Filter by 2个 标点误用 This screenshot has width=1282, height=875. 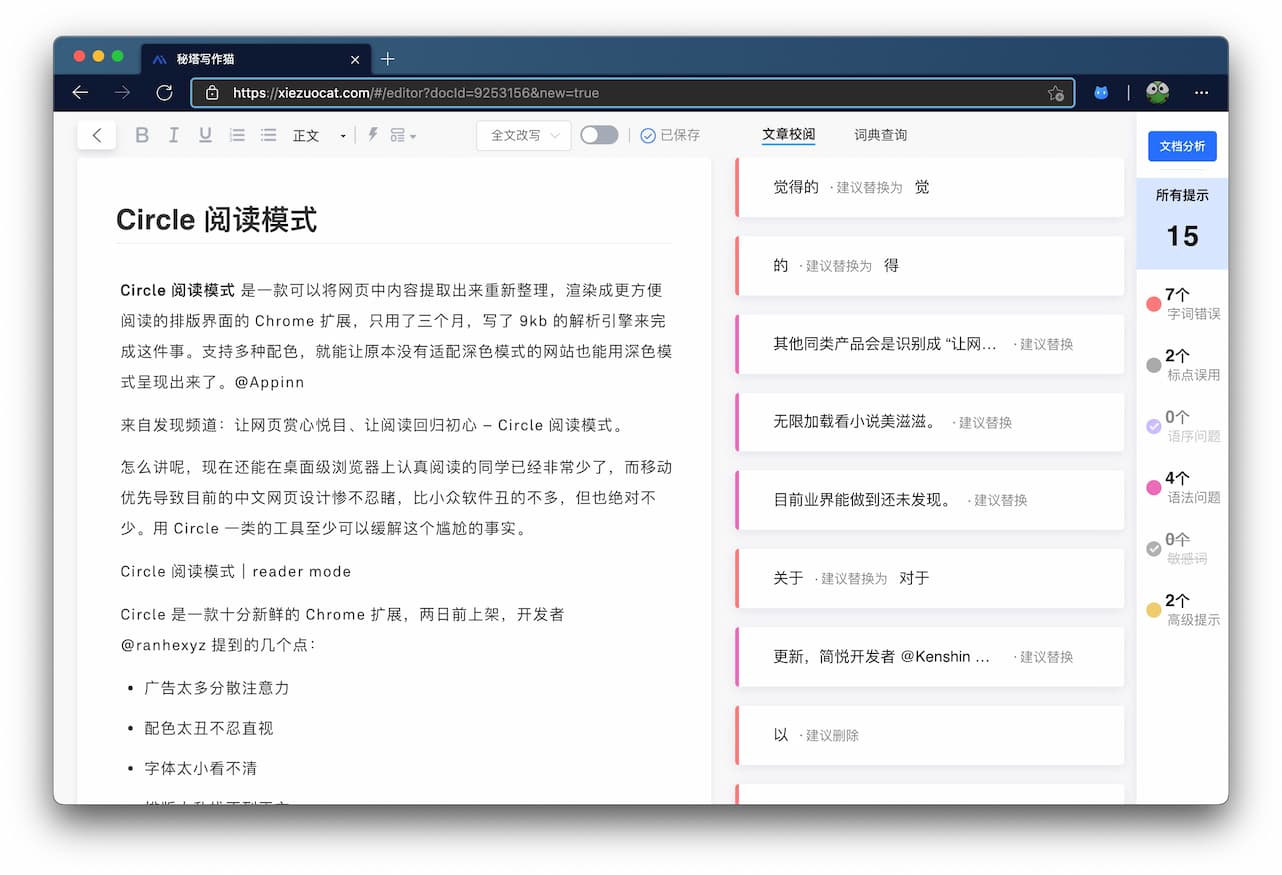click(1183, 365)
